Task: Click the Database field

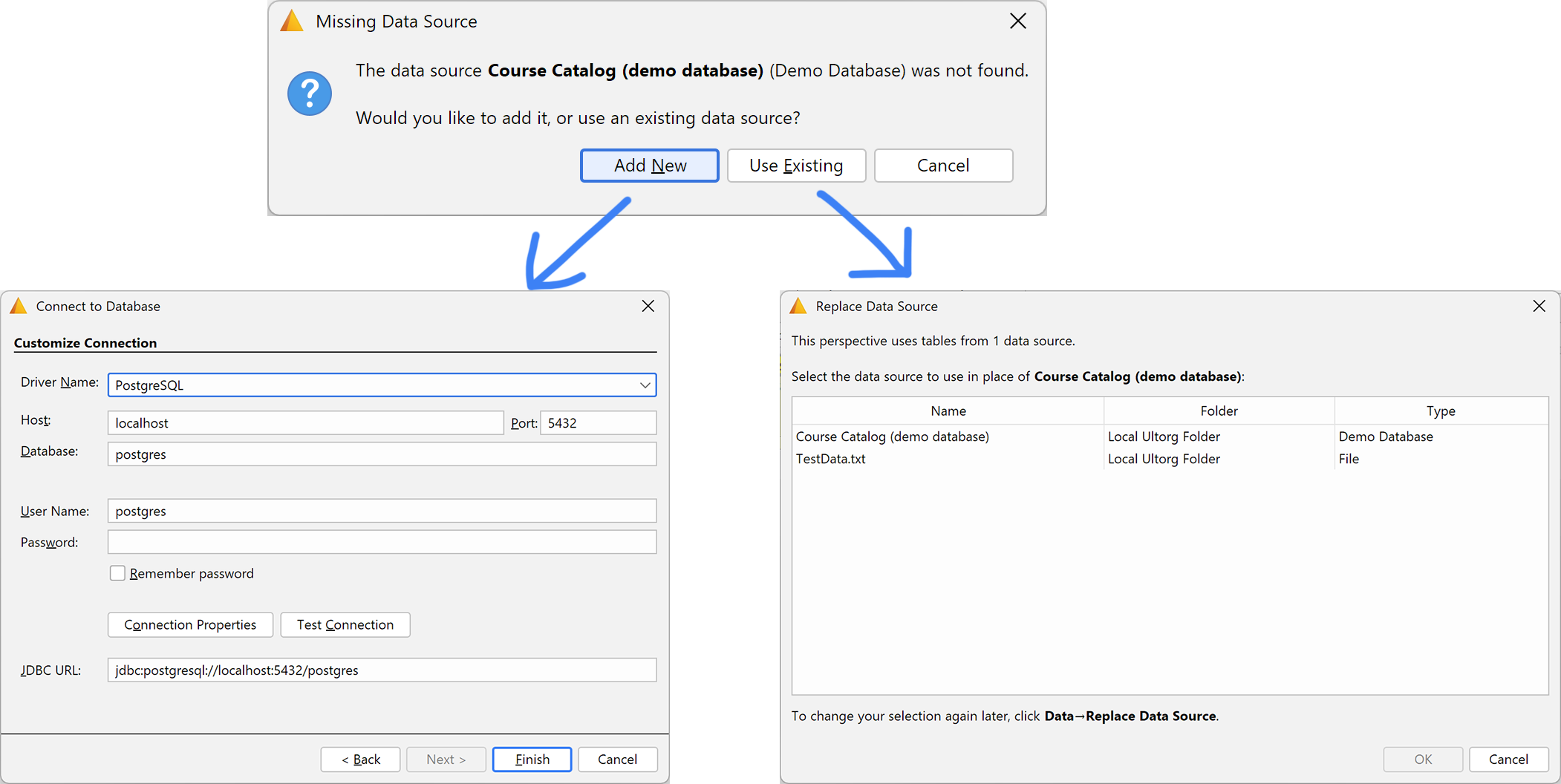Action: point(382,454)
